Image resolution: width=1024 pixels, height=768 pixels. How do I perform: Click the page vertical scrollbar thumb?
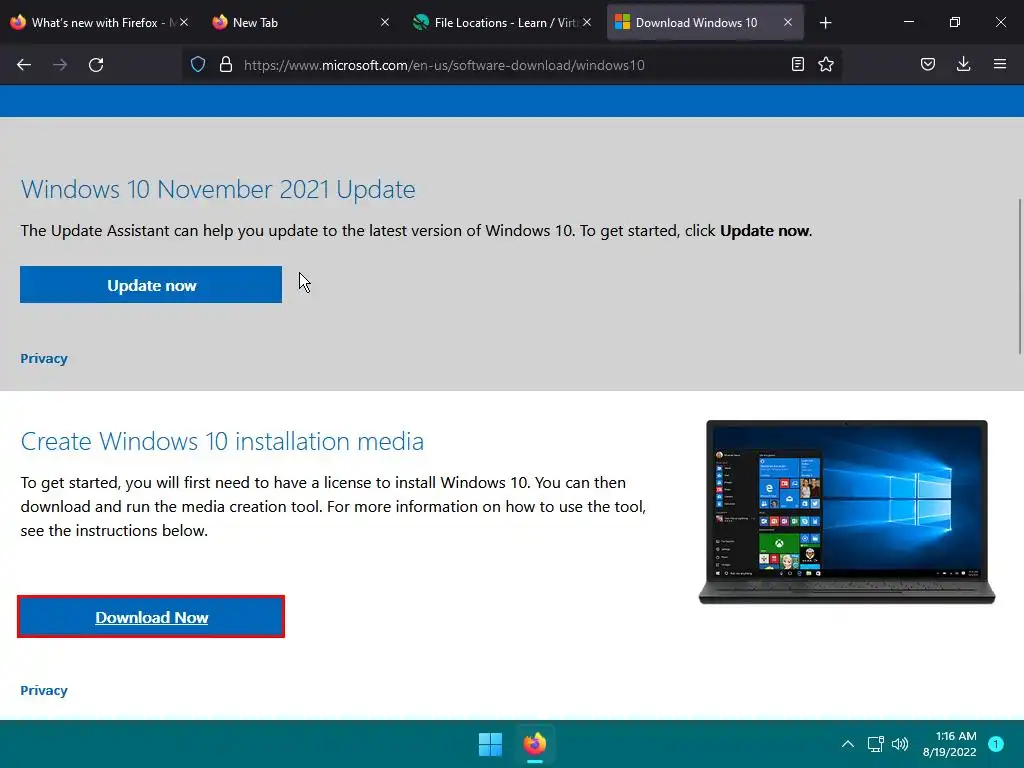tap(1020, 276)
